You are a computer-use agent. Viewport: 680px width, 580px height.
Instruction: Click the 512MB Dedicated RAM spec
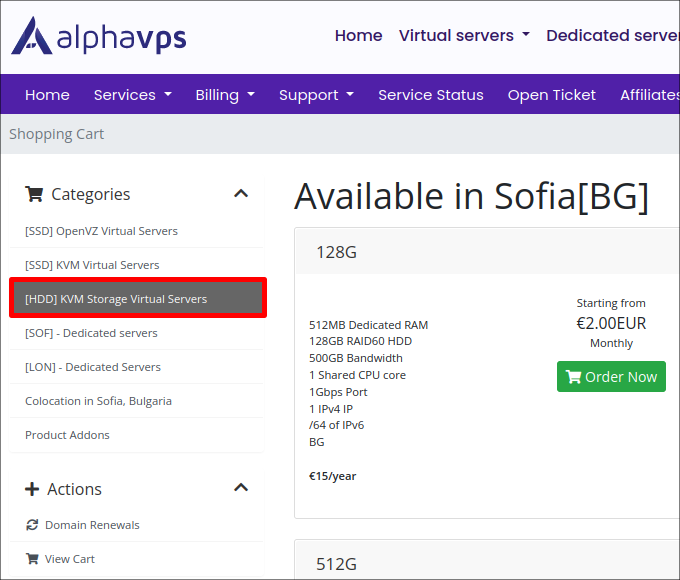coord(368,325)
